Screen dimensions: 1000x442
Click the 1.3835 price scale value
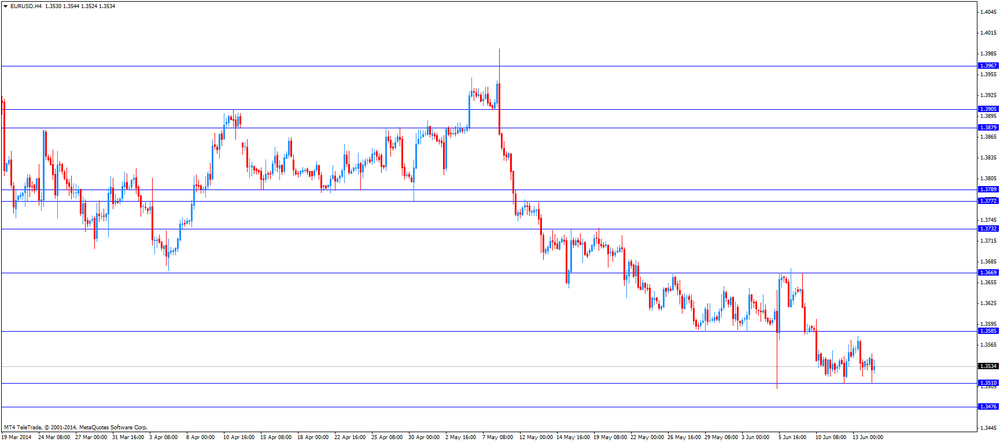(x=988, y=158)
